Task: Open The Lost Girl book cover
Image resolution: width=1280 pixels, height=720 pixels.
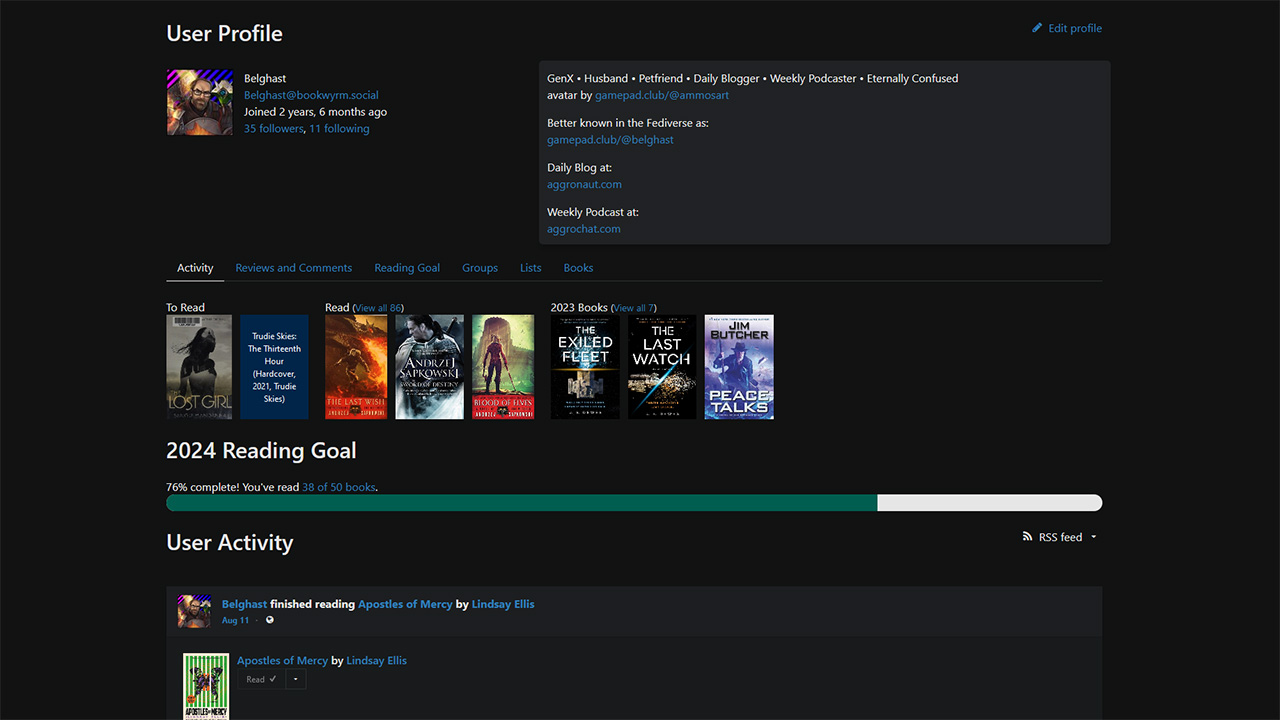Action: (x=199, y=367)
